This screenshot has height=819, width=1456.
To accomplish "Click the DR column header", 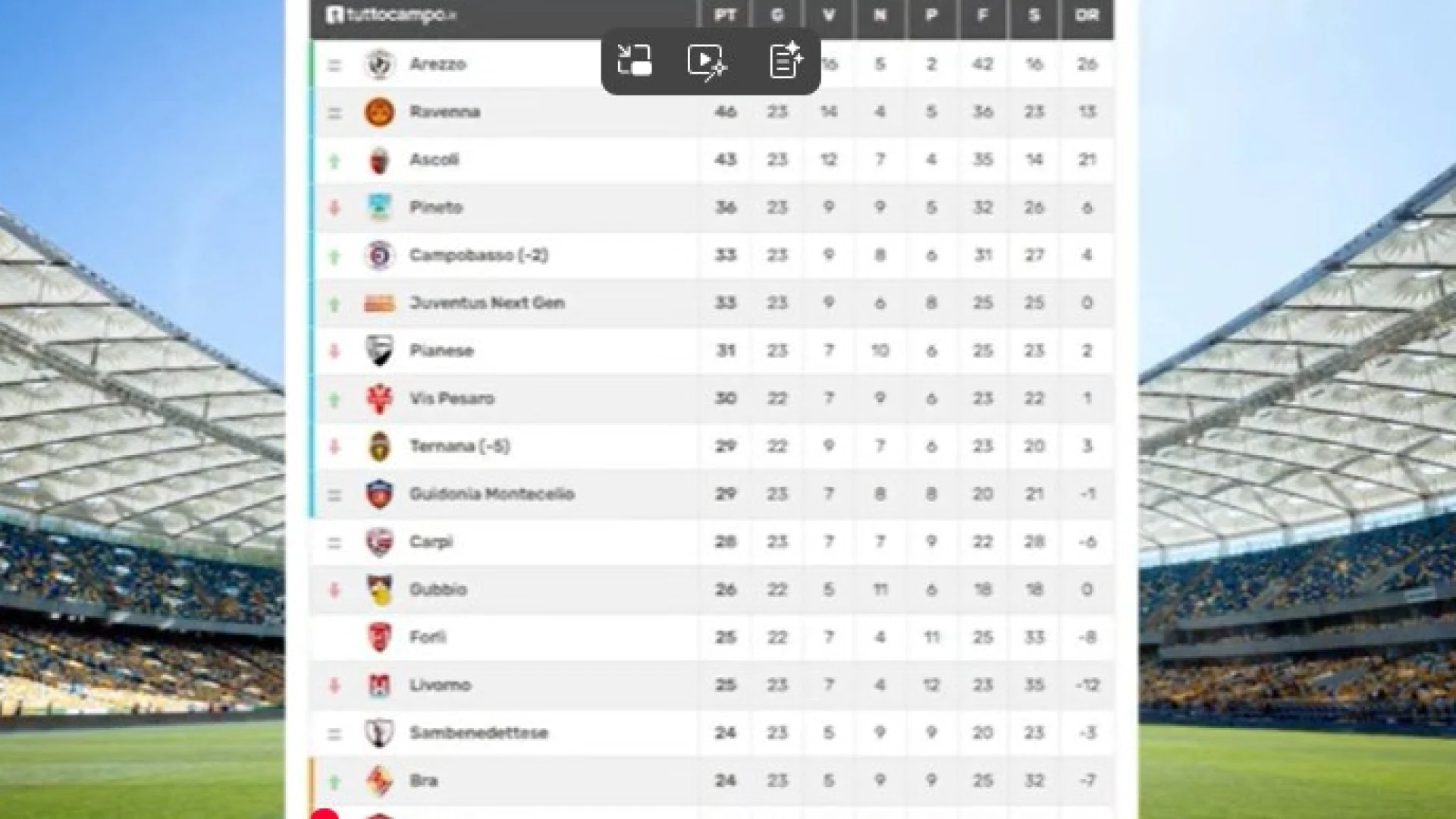I will point(1087,14).
